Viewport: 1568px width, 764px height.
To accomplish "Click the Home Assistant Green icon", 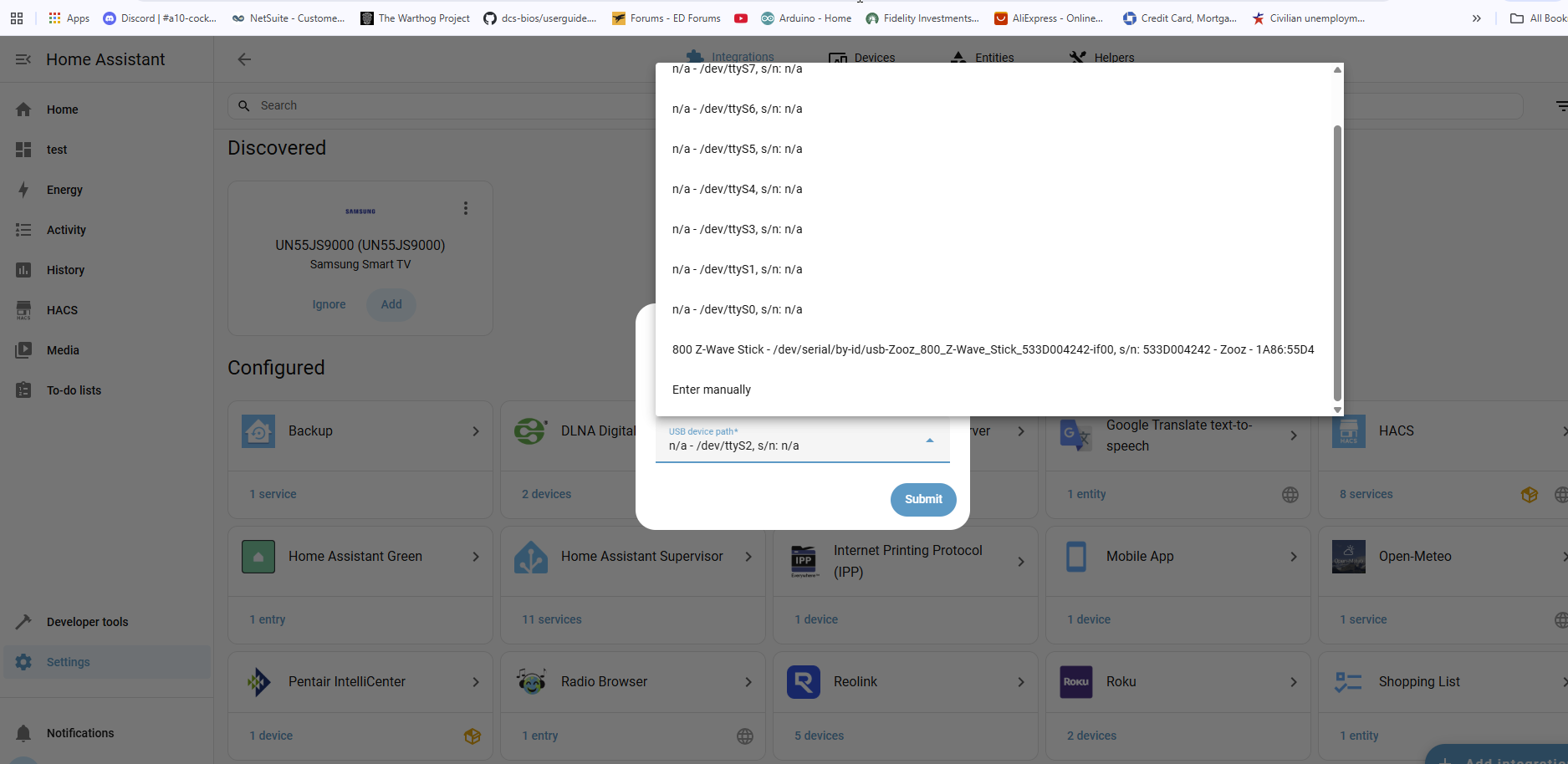I will pos(258,557).
